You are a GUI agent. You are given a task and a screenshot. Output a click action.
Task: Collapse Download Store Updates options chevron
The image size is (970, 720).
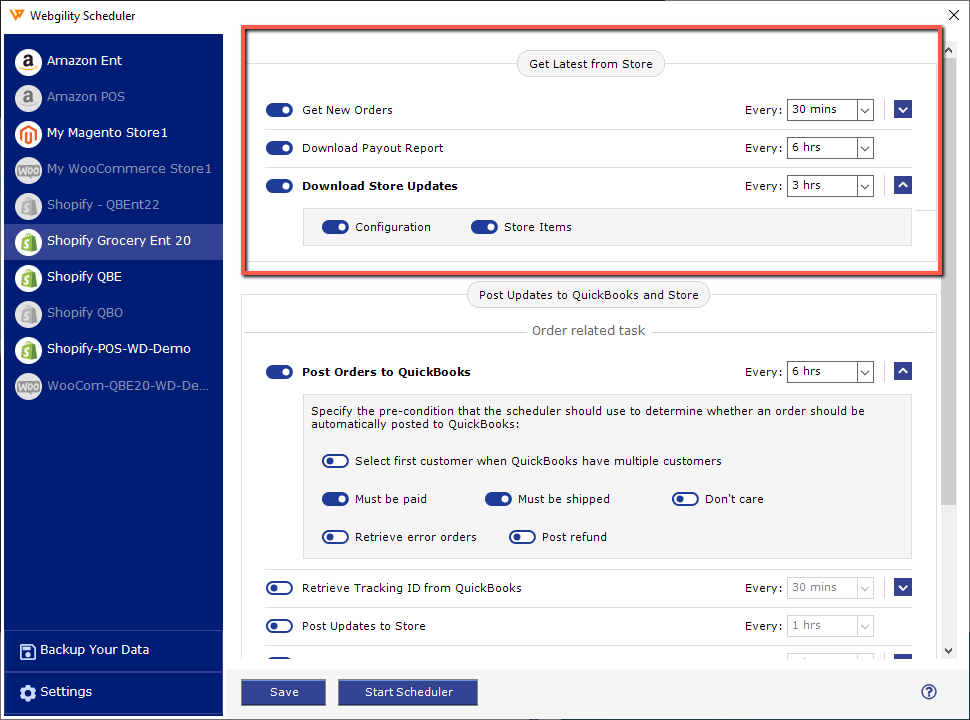pos(903,185)
